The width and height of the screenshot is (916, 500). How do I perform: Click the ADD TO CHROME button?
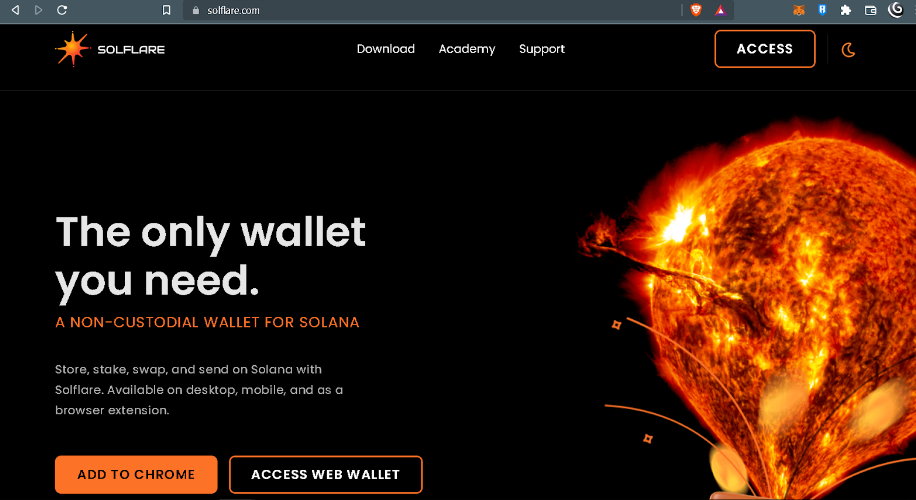click(x=136, y=474)
